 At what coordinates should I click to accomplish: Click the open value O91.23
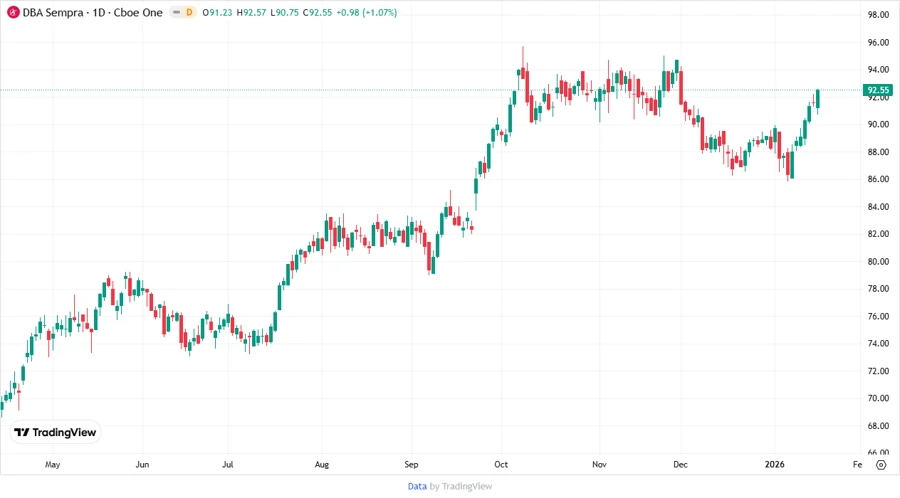click(217, 13)
